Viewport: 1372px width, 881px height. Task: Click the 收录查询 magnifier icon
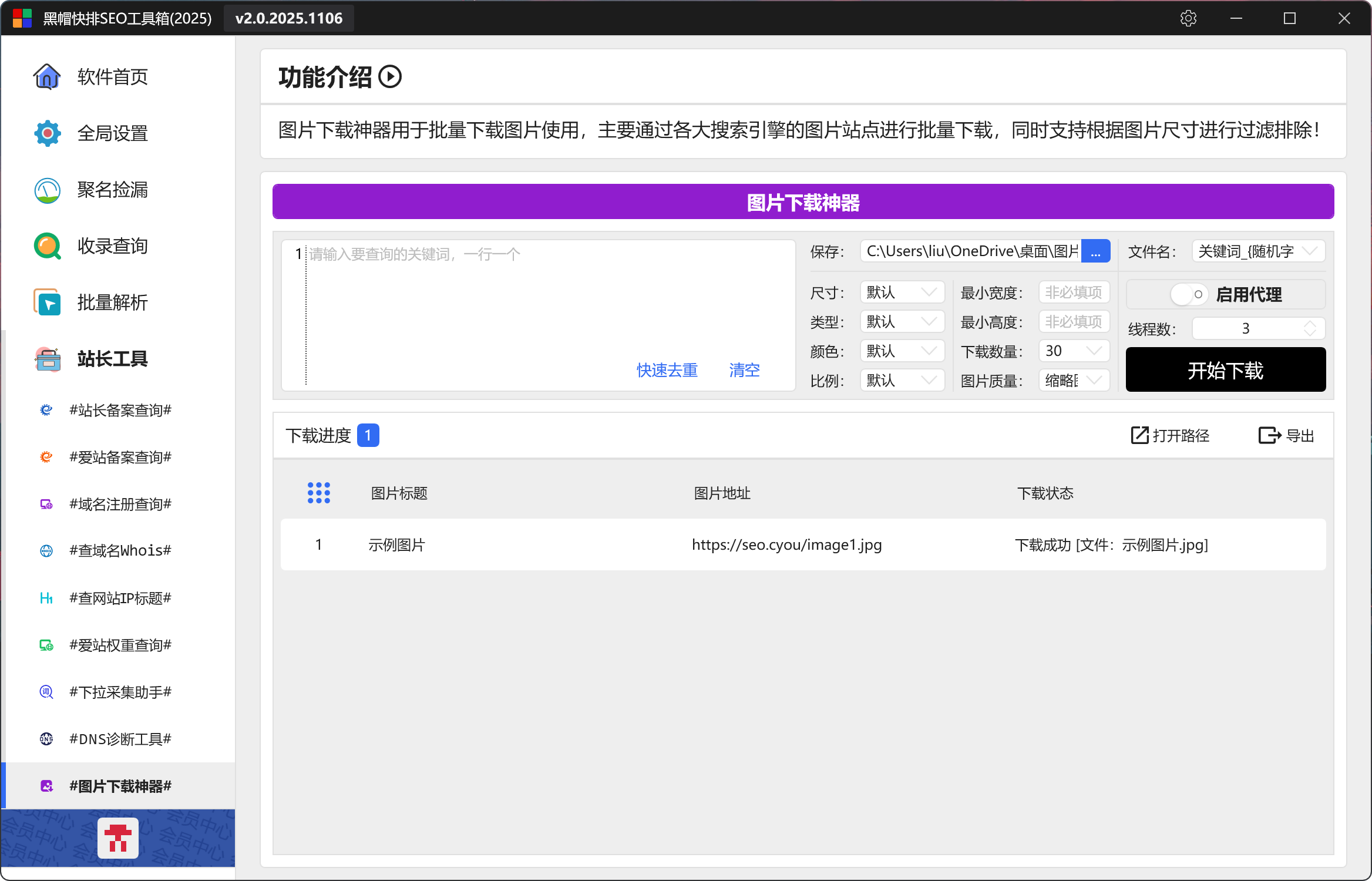pos(47,246)
